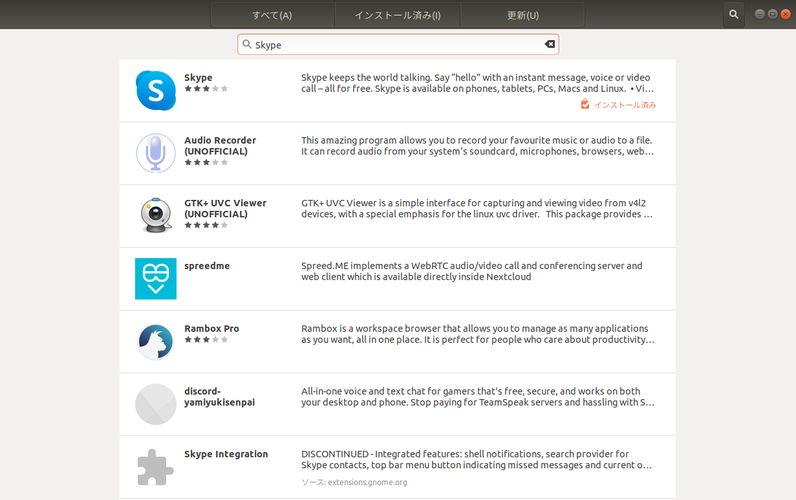Close the software window

click(785, 14)
